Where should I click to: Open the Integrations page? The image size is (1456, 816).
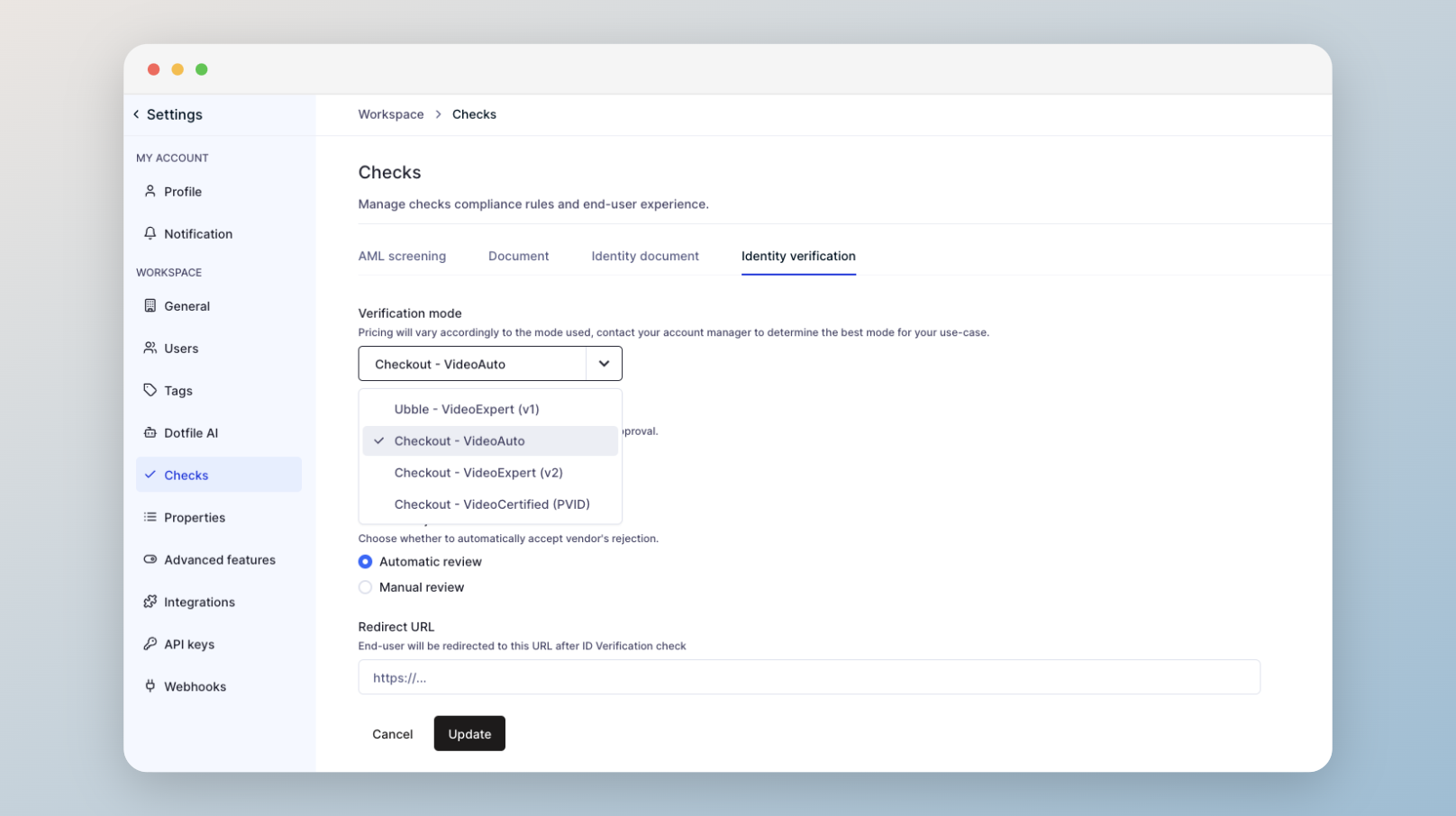(x=219, y=602)
